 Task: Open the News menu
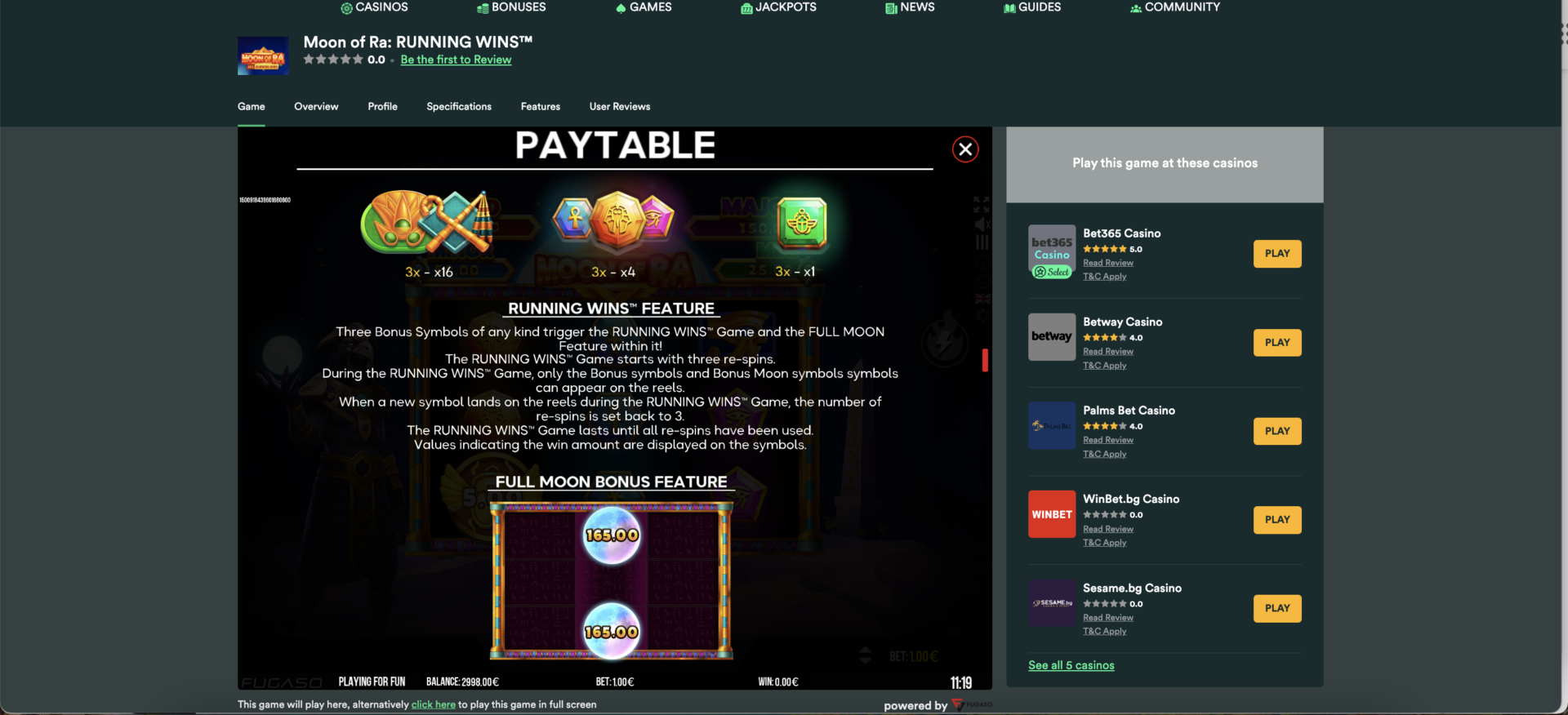910,7
